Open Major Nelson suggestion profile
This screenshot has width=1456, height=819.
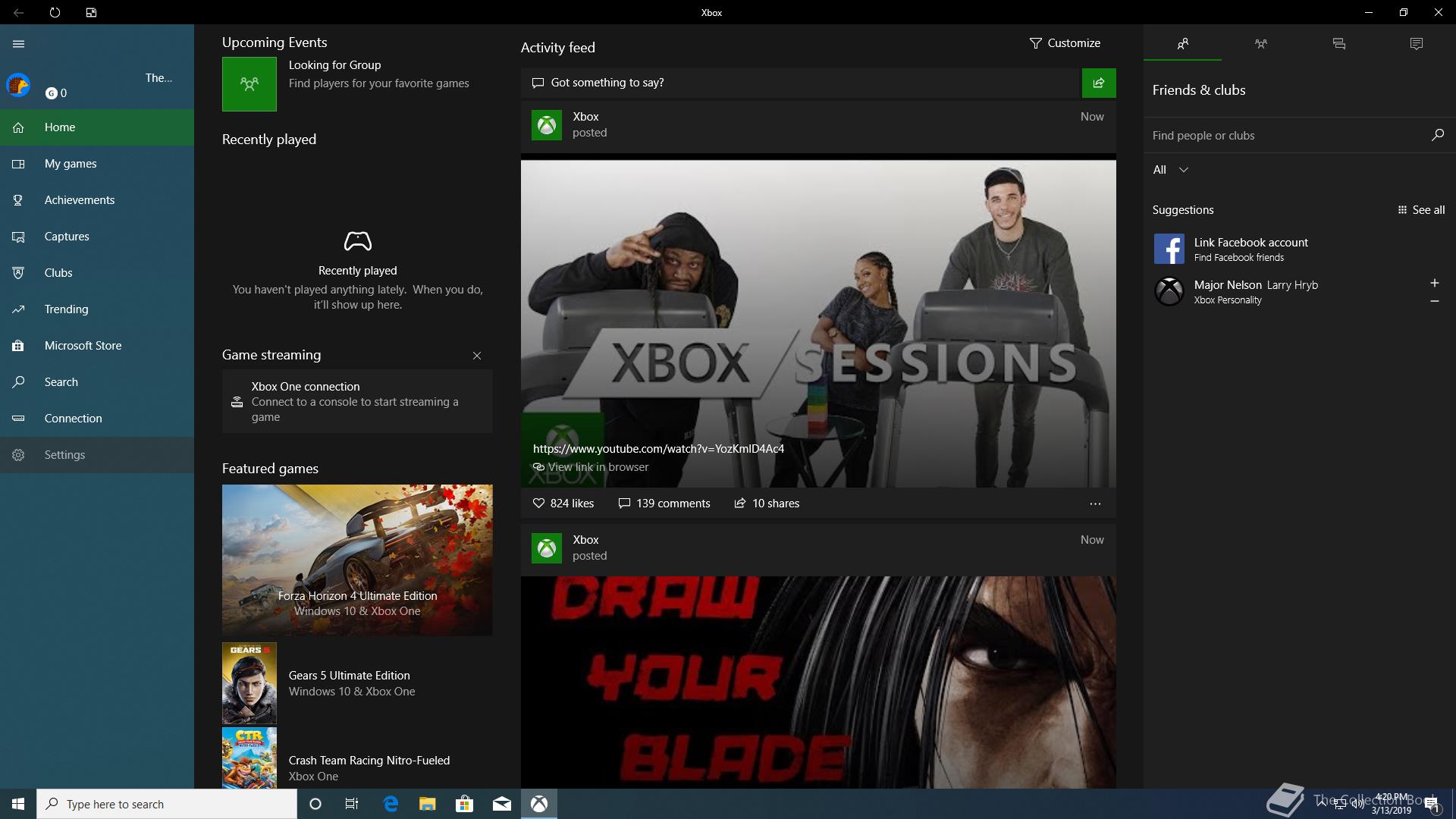coord(1285,291)
